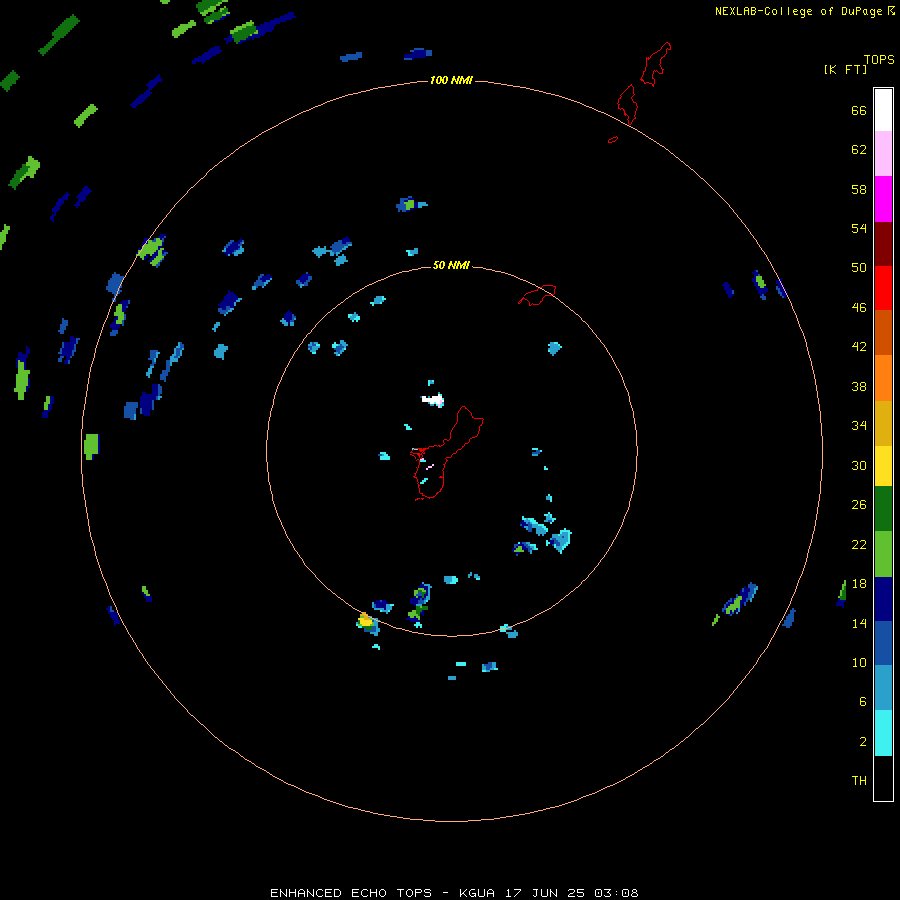This screenshot has height=900, width=900.
Task: Click the "46" legend value
Action: (x=859, y=308)
